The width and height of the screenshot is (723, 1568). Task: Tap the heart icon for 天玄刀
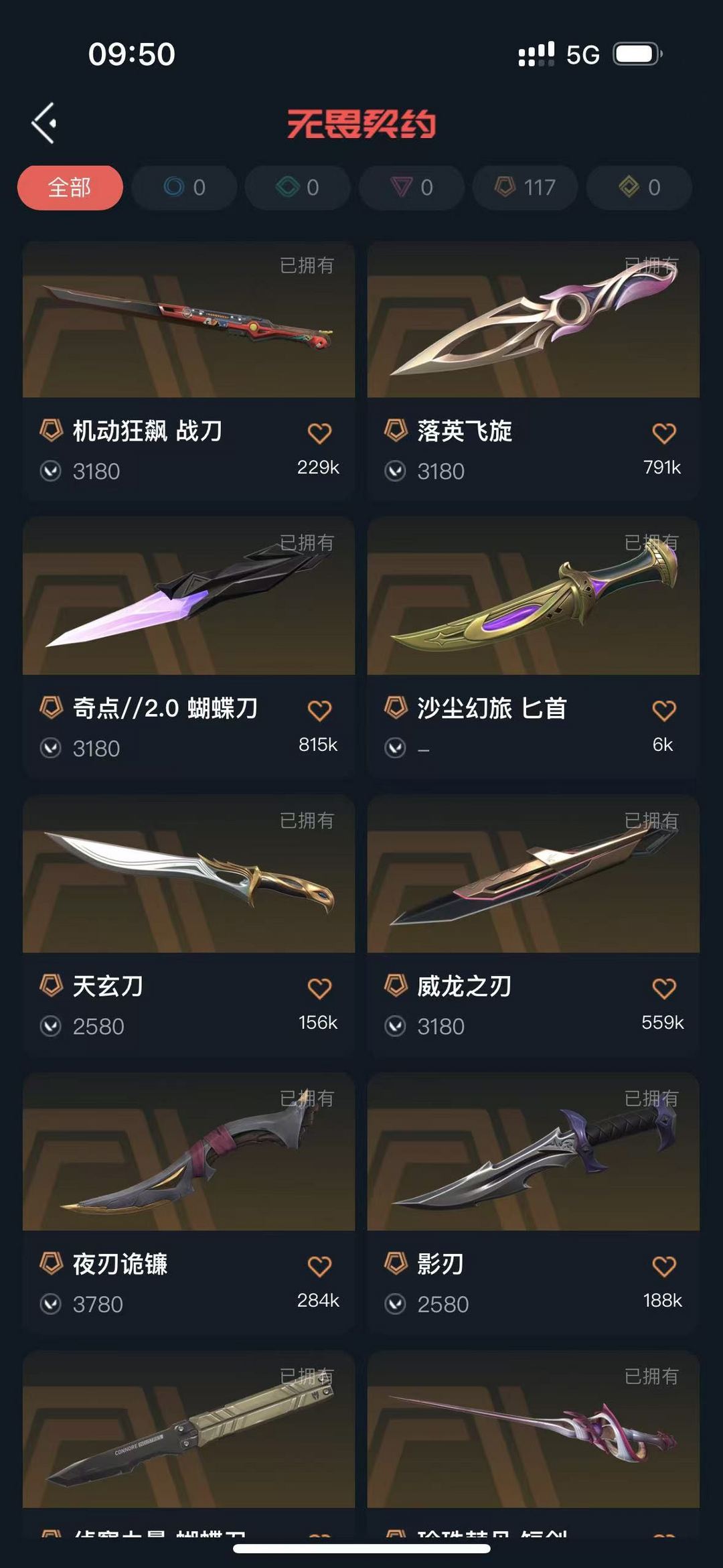pos(319,989)
